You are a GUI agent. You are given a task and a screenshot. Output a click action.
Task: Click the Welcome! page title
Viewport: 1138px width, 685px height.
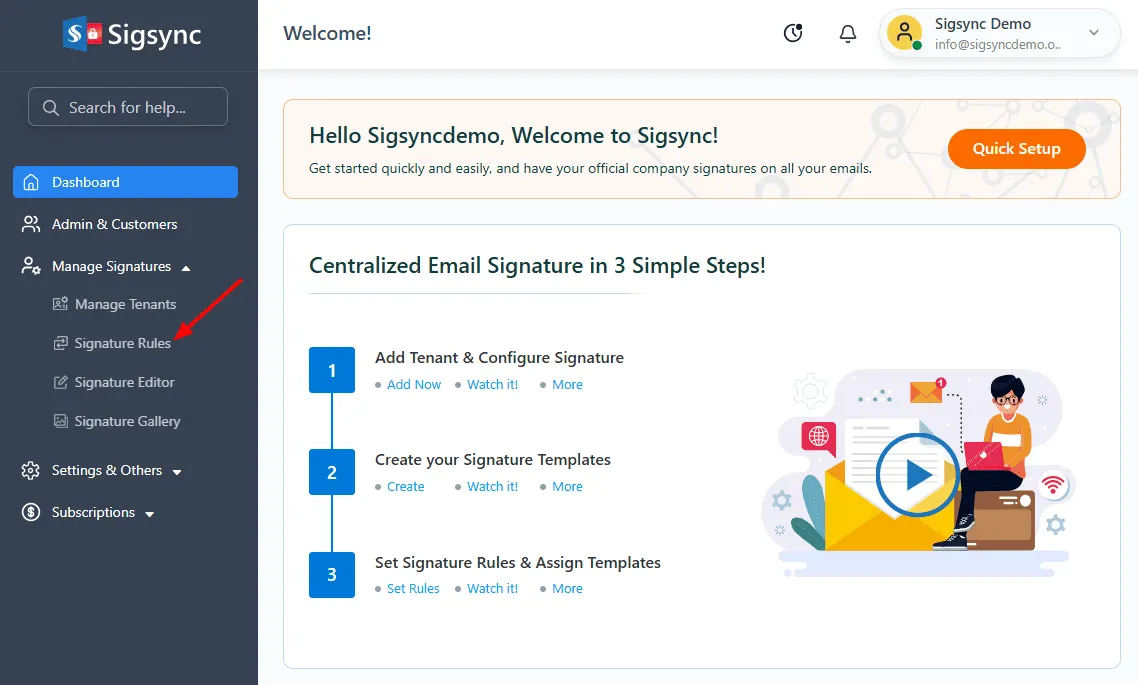coord(327,33)
